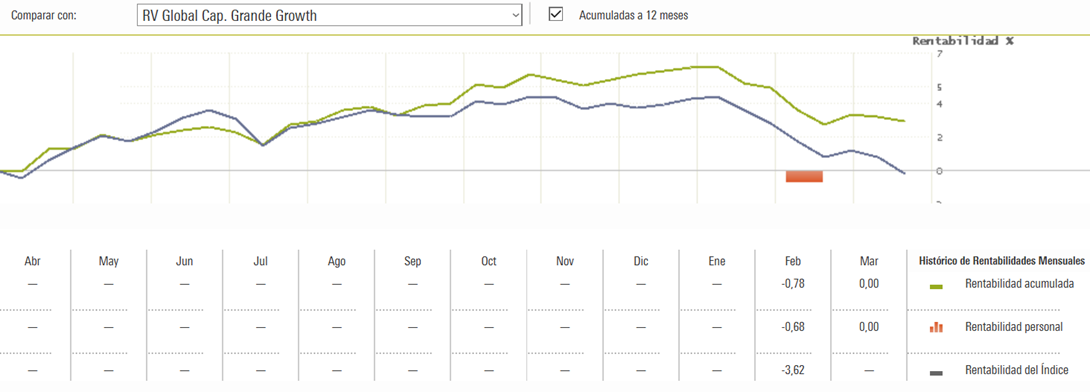
Task: Click the green accumulated line peak in chart
Action: (706, 67)
